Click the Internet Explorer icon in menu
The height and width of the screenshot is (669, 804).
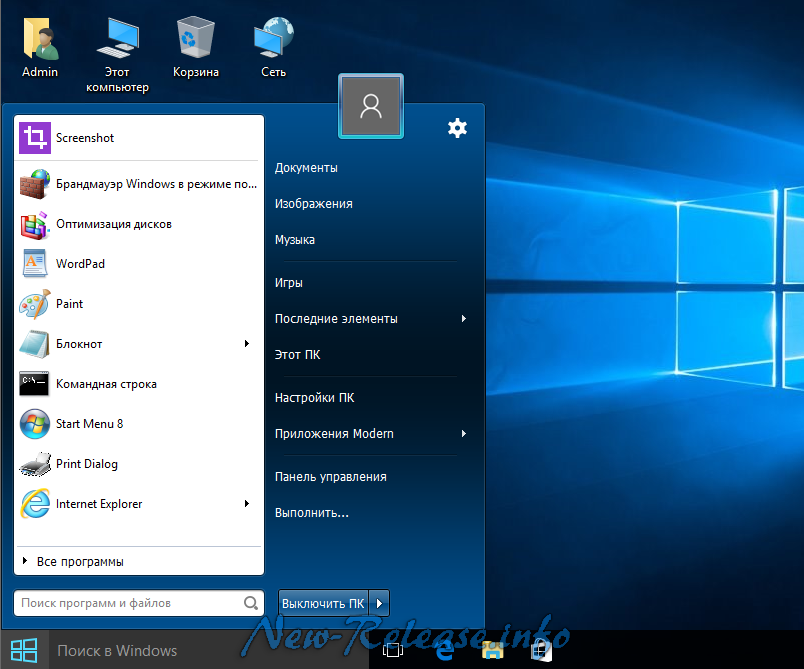[x=35, y=503]
